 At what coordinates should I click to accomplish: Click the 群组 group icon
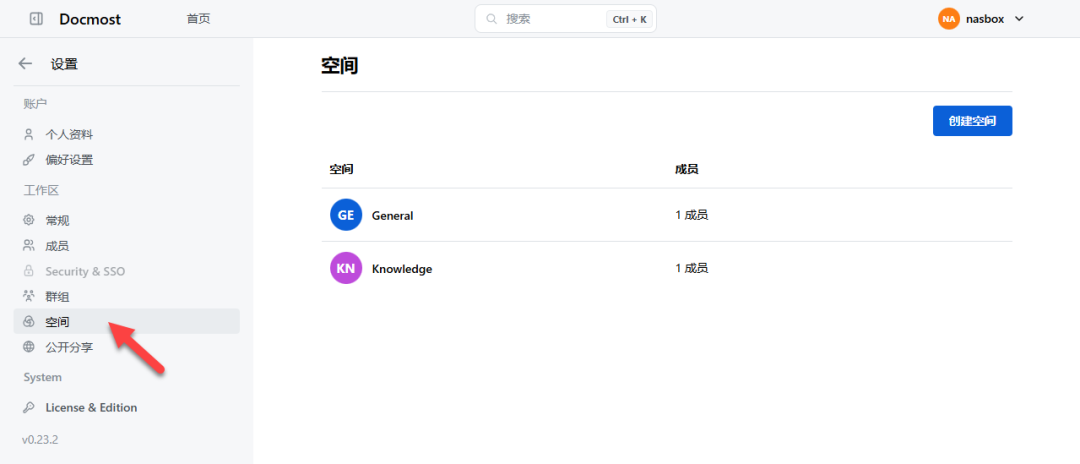[x=29, y=297]
